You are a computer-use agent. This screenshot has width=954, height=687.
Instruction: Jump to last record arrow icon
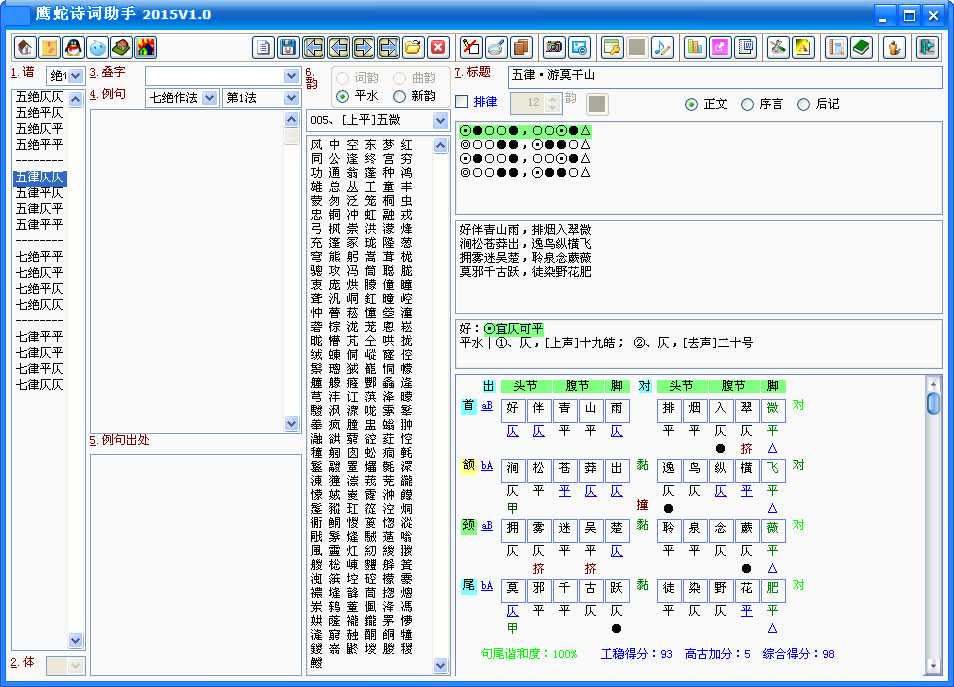(388, 47)
